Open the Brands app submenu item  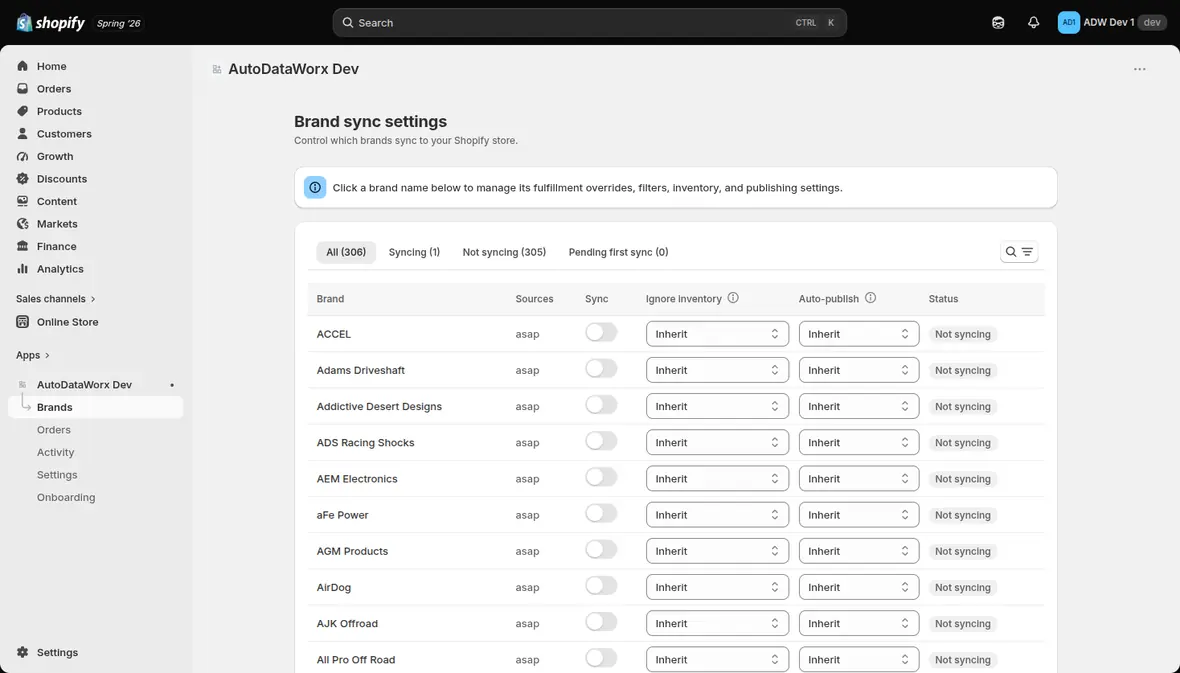pyautogui.click(x=96, y=407)
